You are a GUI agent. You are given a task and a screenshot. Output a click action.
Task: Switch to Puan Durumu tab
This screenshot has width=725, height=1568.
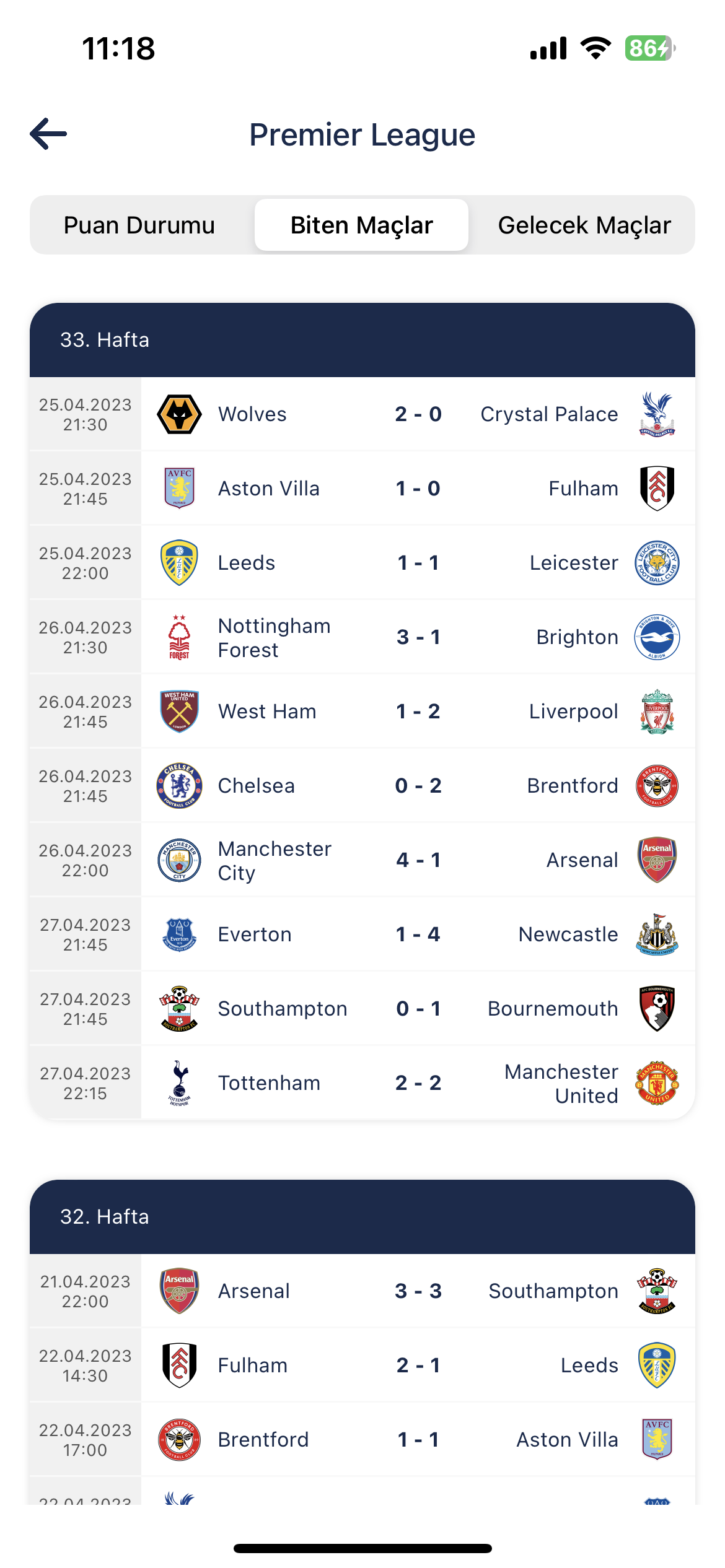[139, 225]
